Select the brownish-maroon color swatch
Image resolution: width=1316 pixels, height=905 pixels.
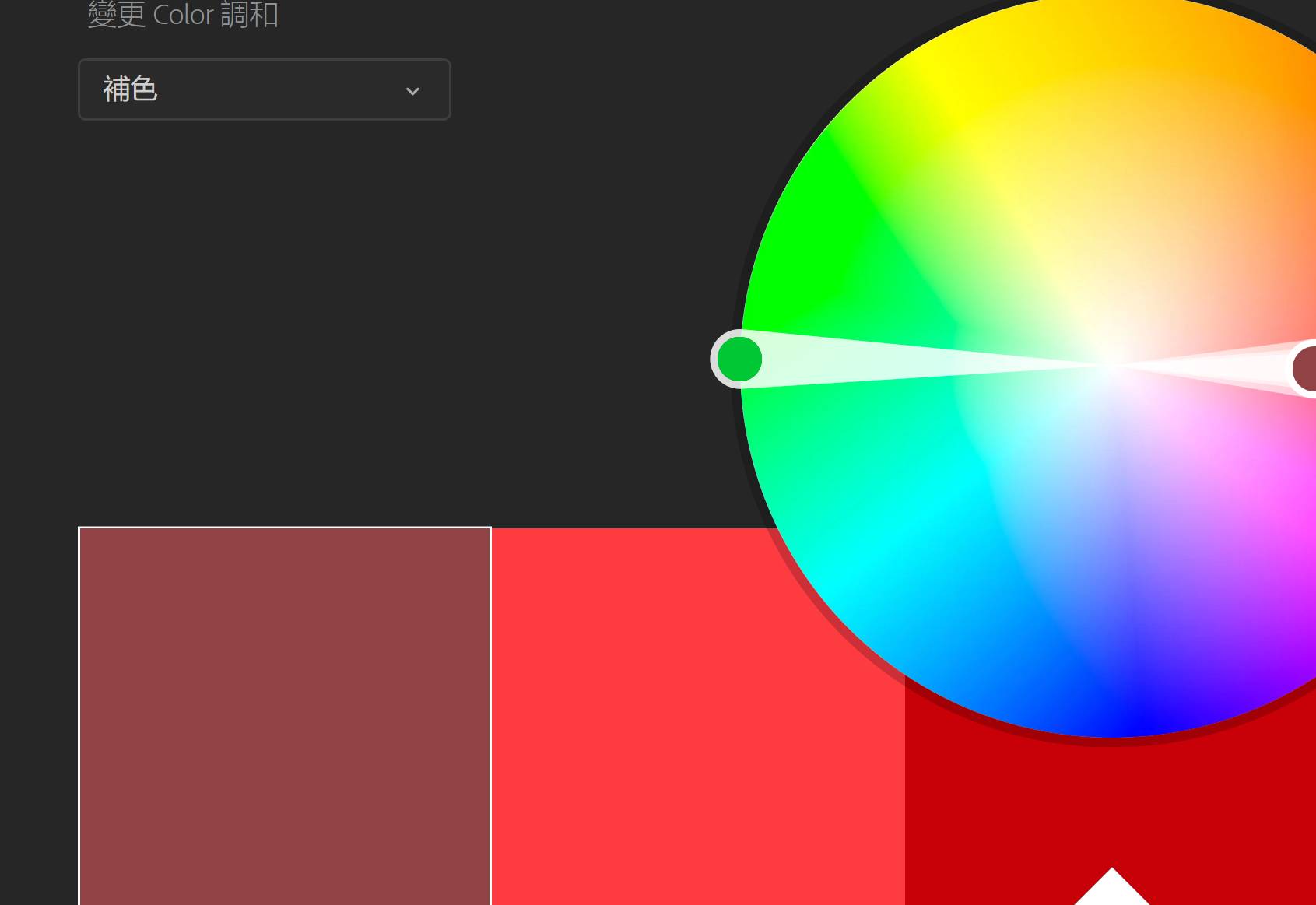coord(285,716)
